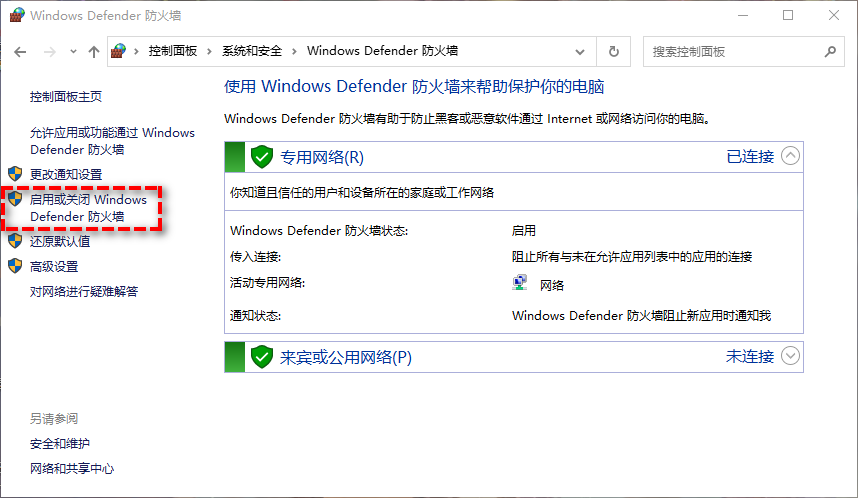This screenshot has height=498, width=858.
Task: Open the recent locations dropdown arrow
Action: click(73, 52)
